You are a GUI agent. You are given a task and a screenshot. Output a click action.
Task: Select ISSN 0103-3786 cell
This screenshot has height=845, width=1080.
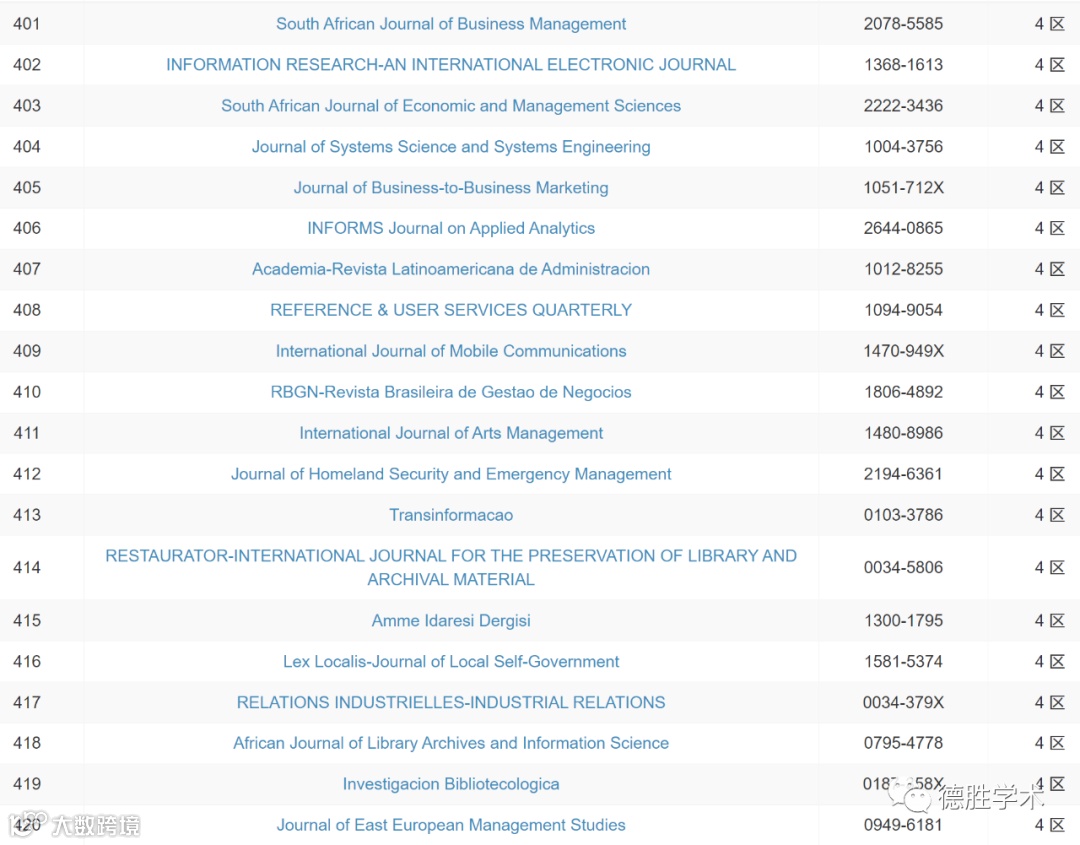pyautogui.click(x=903, y=515)
